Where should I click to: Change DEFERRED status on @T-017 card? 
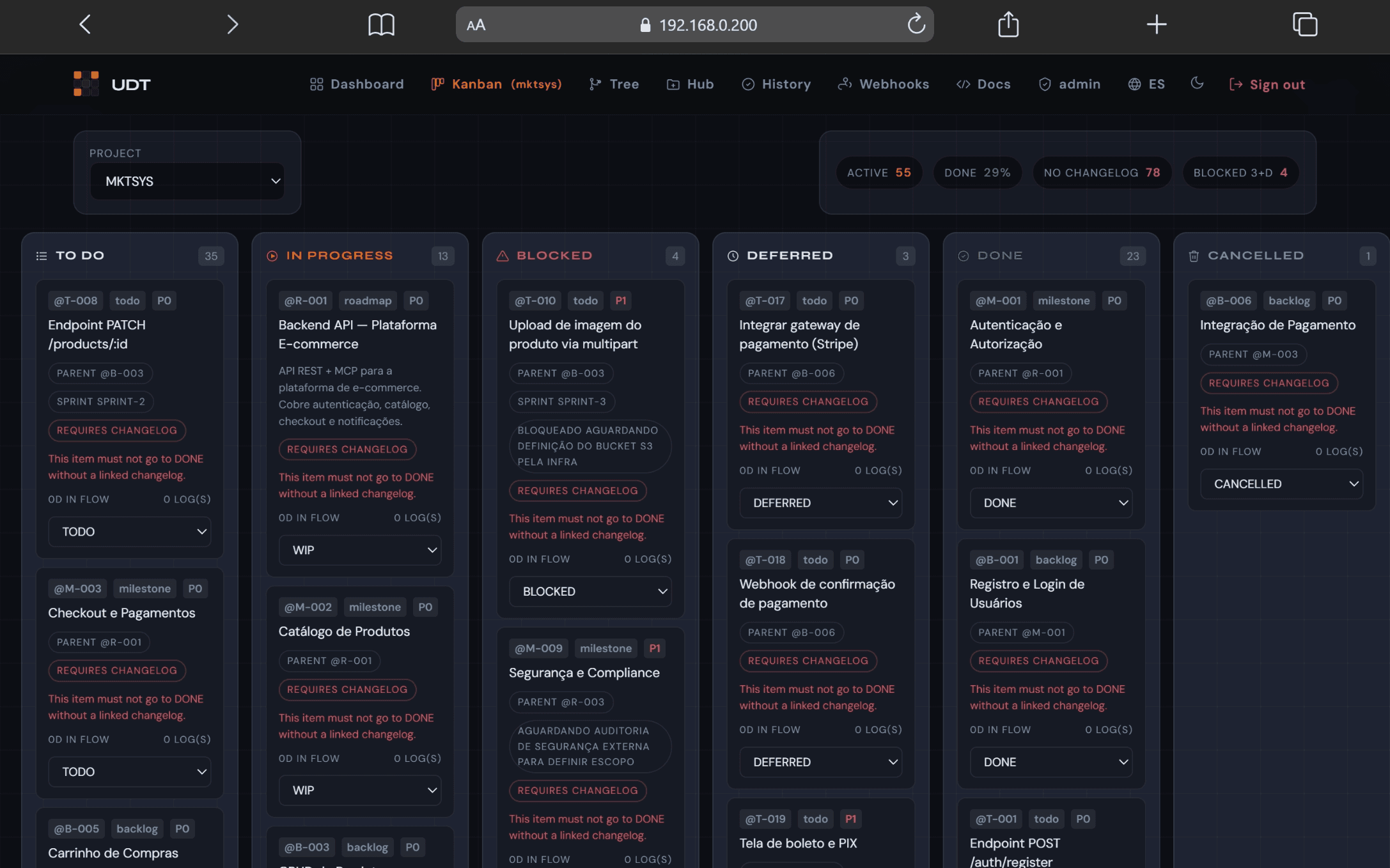click(x=820, y=503)
